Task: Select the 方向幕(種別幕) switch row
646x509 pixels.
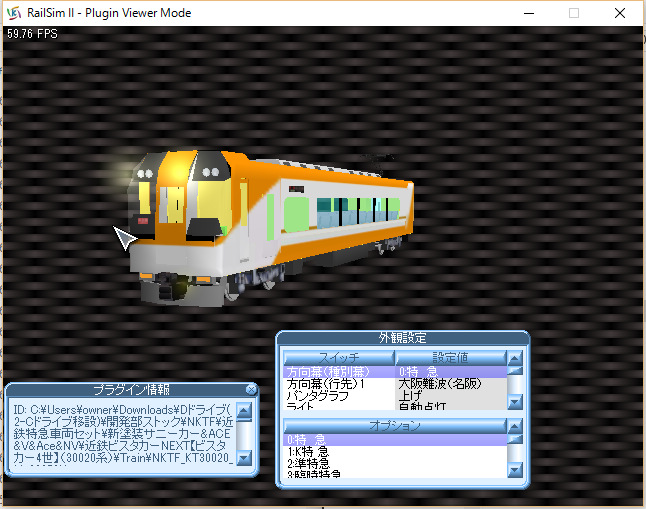Action: 339,372
